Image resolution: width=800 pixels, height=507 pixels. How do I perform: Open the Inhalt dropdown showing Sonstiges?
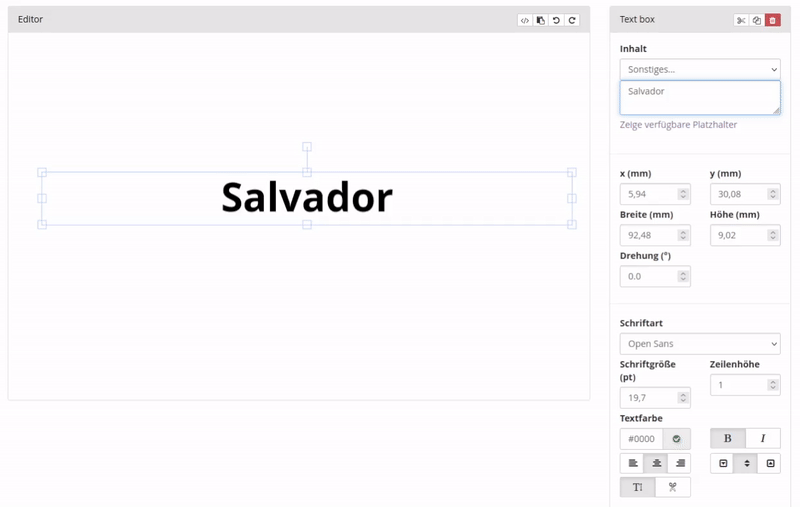point(699,69)
